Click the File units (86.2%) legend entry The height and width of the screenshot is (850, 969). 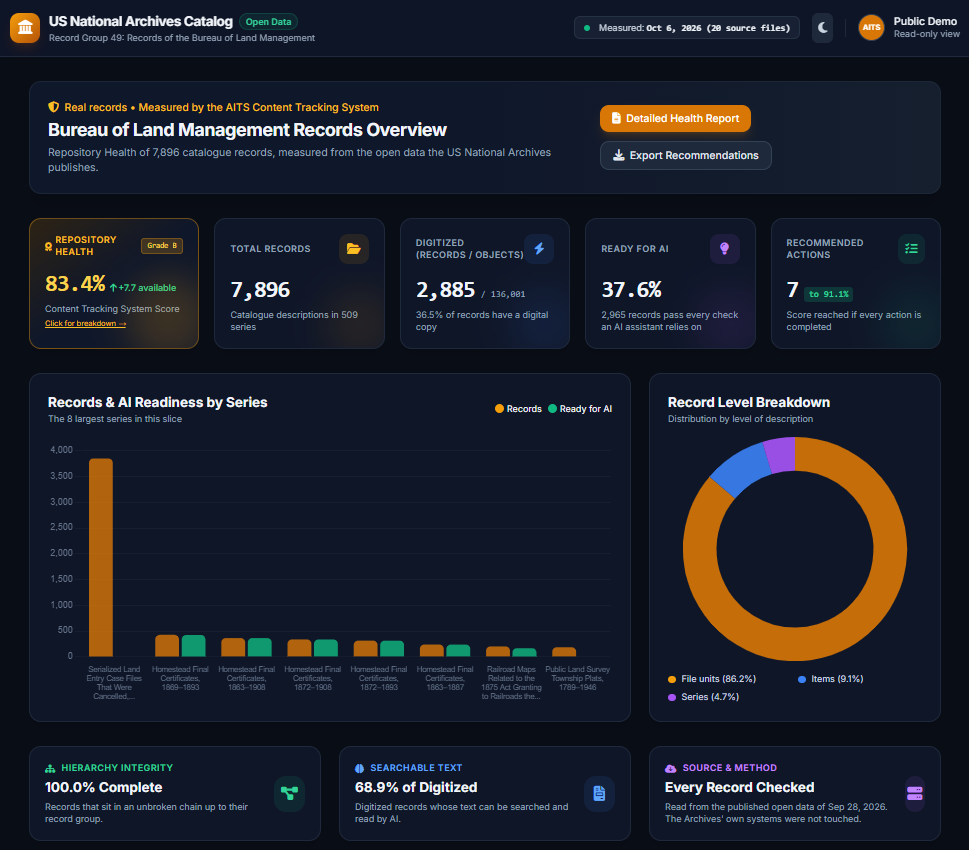pos(712,679)
